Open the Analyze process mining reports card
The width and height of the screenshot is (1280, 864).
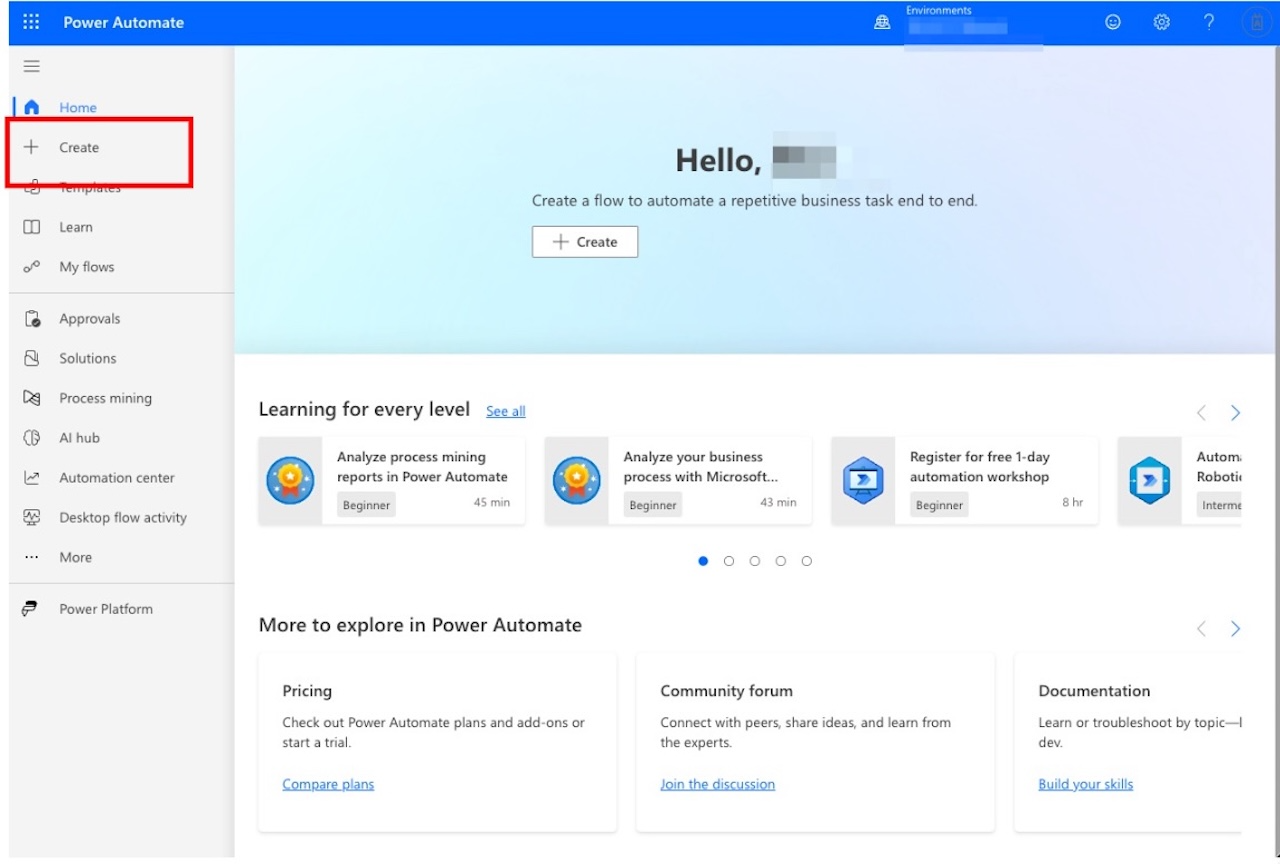(x=421, y=467)
